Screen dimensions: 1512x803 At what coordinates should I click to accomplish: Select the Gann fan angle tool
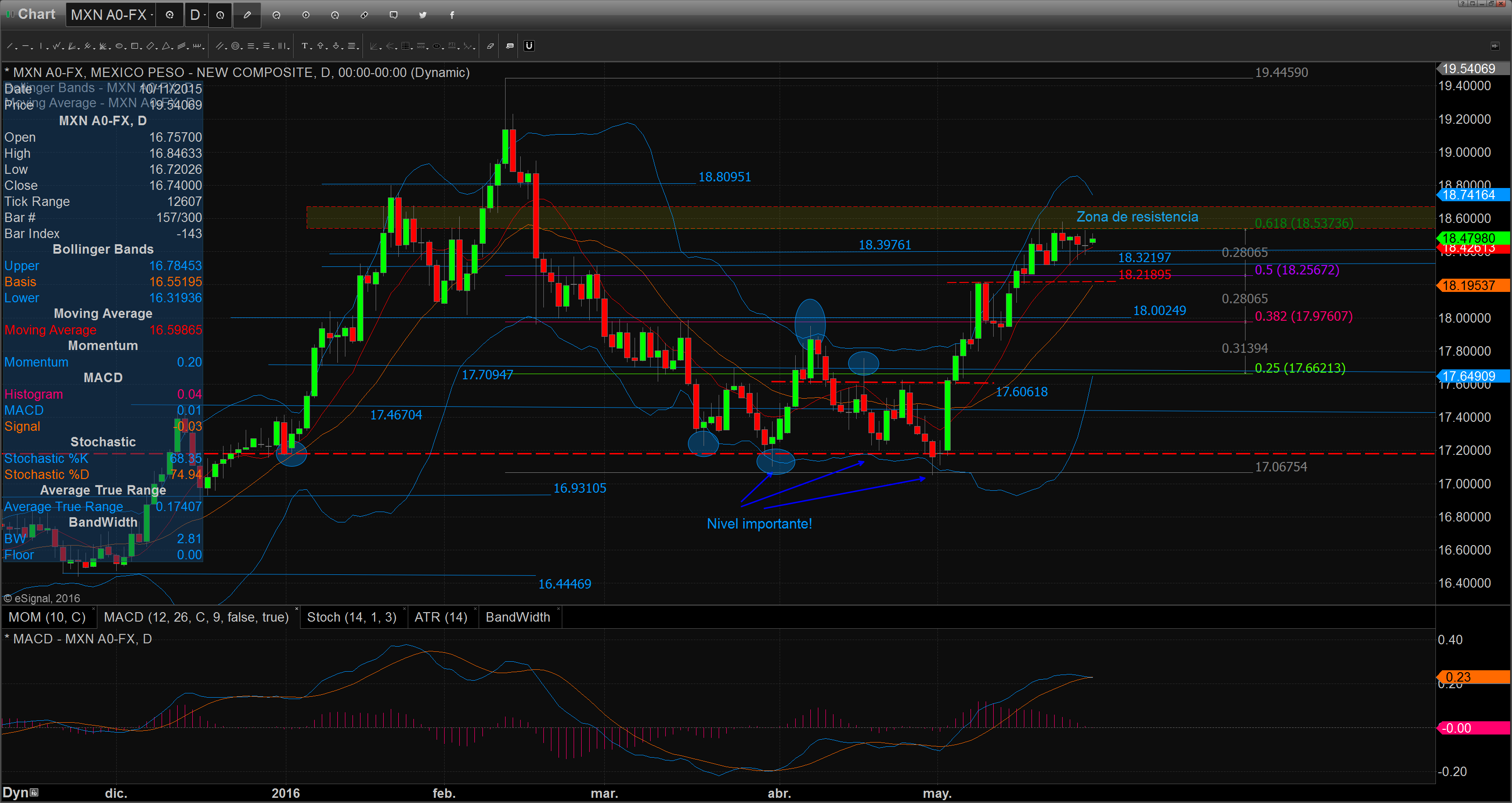point(103,46)
